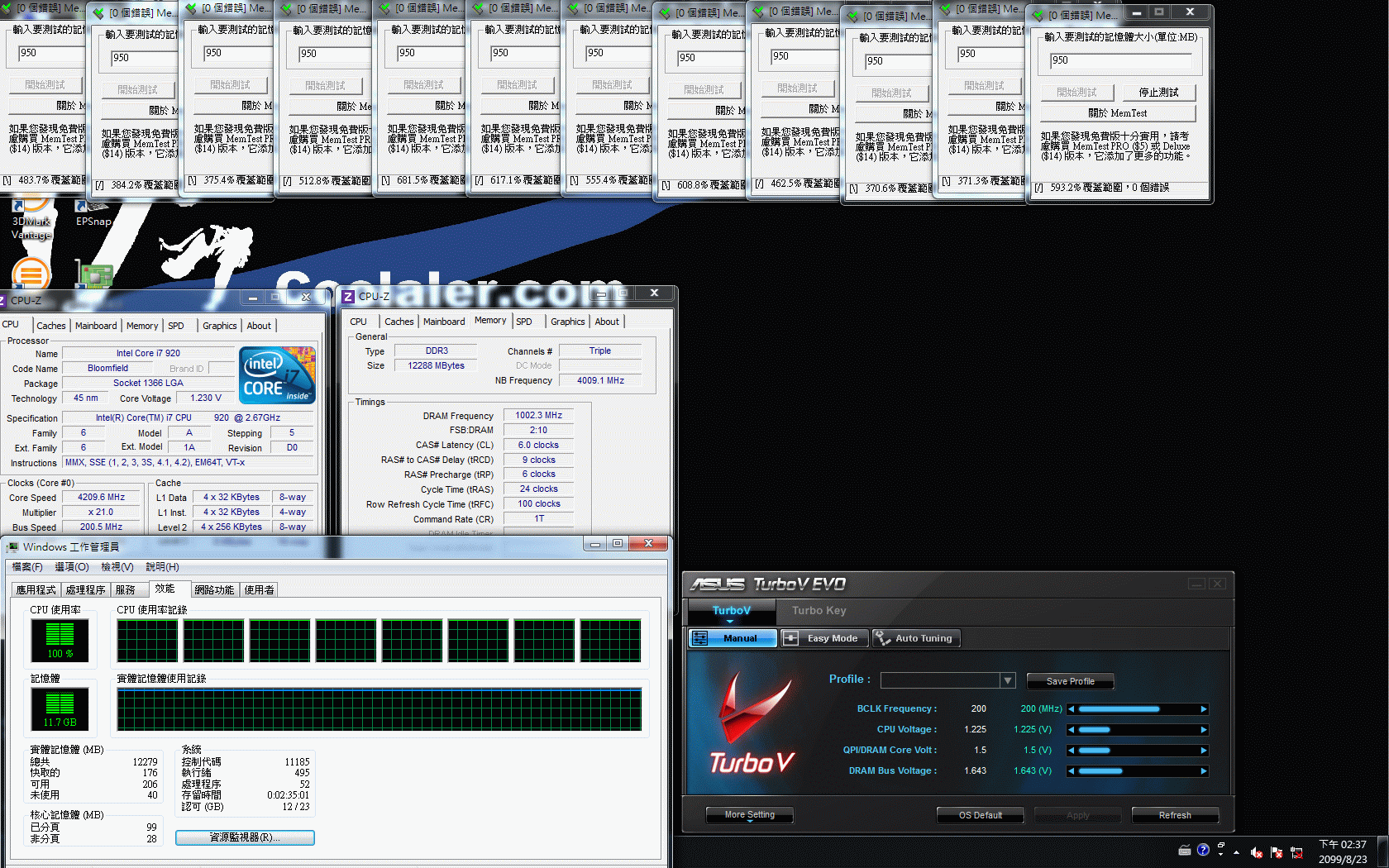
Task: Click CPU Voltage decrease arrow in TurboV
Action: (x=1072, y=730)
